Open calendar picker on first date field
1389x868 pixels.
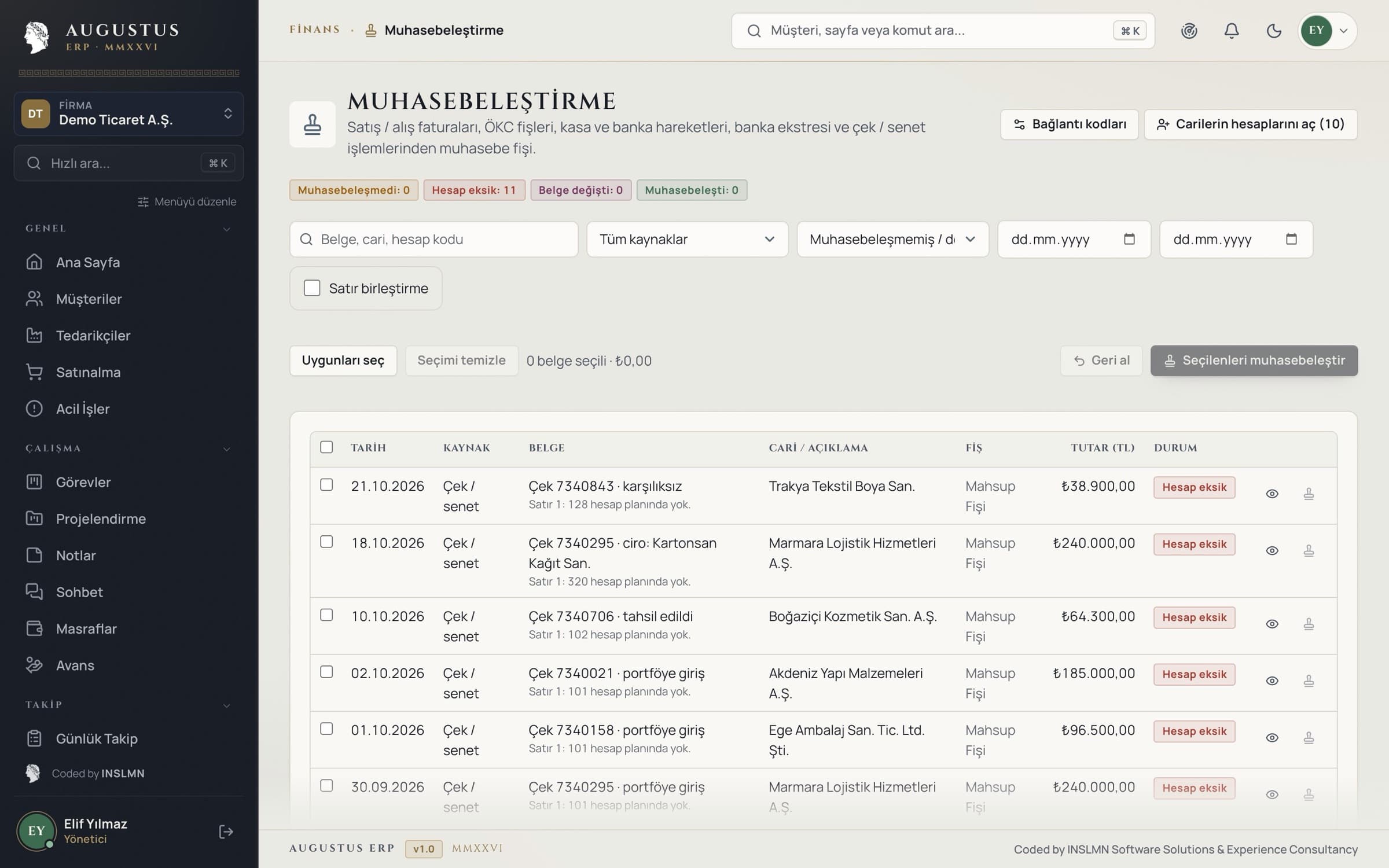coord(1129,239)
